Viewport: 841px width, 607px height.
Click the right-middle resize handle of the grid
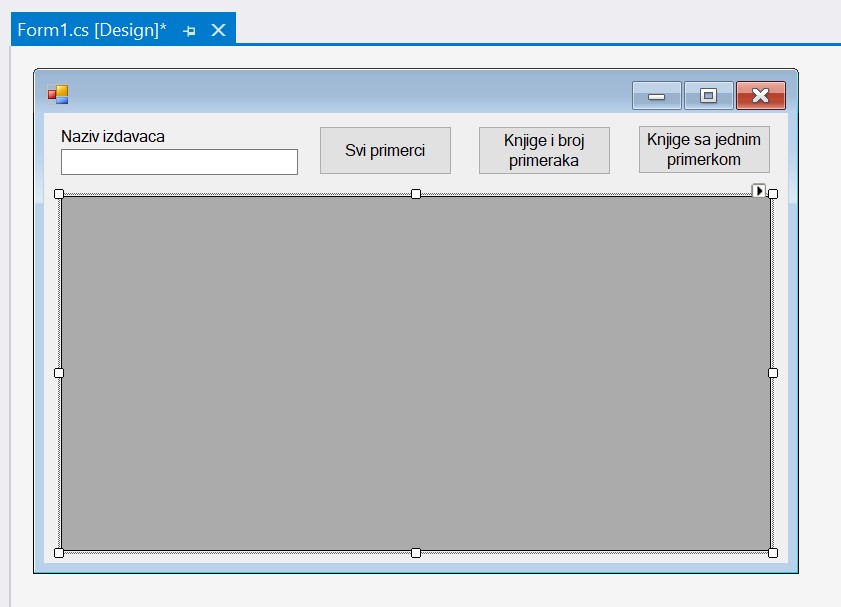coord(773,373)
